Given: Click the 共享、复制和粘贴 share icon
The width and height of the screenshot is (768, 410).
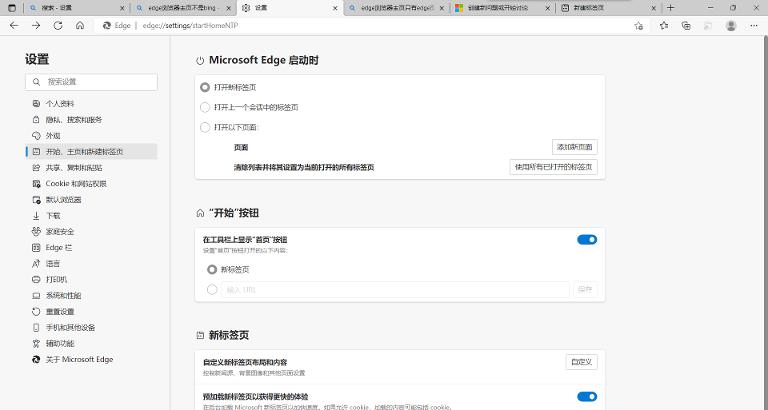Looking at the screenshot, I should [x=36, y=168].
